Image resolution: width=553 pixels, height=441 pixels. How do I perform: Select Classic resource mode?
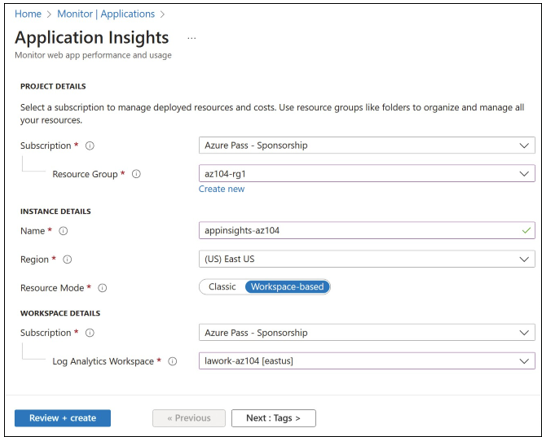pos(222,287)
